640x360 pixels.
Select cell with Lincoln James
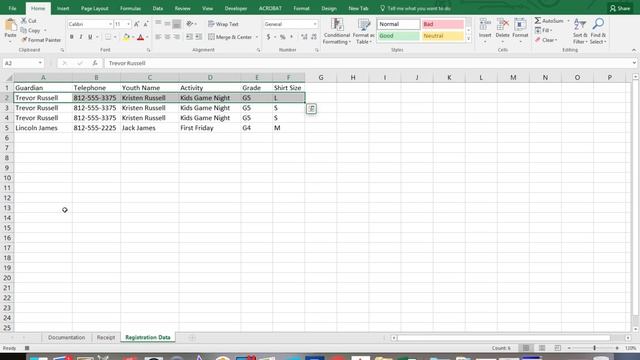pos(43,128)
